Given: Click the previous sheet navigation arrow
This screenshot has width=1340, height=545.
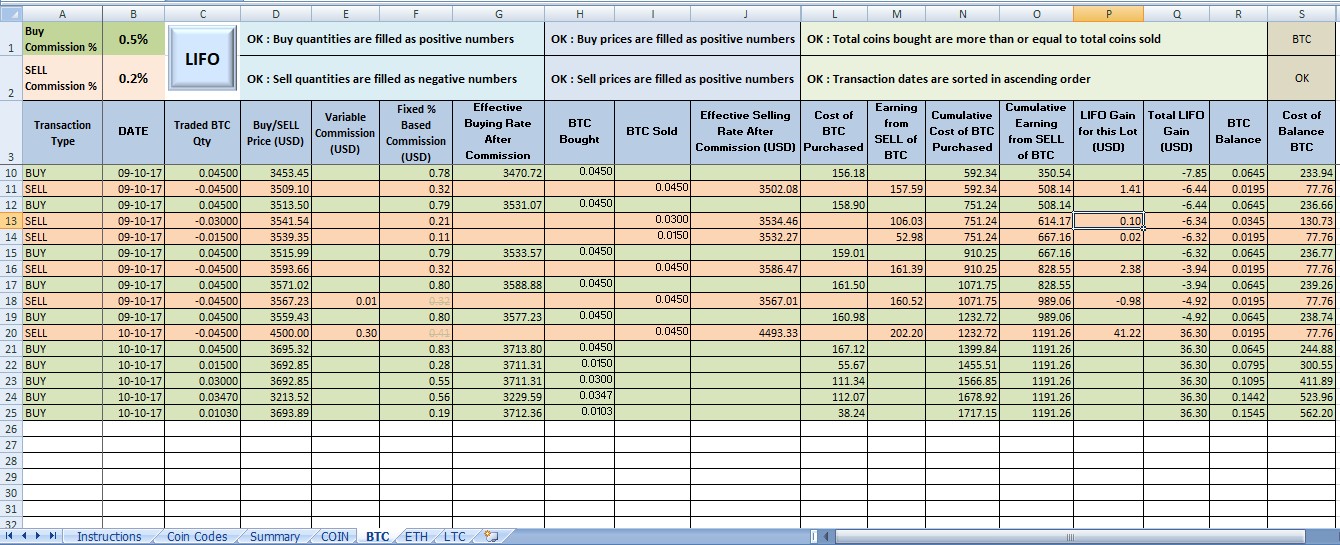Looking at the screenshot, I should pos(25,537).
